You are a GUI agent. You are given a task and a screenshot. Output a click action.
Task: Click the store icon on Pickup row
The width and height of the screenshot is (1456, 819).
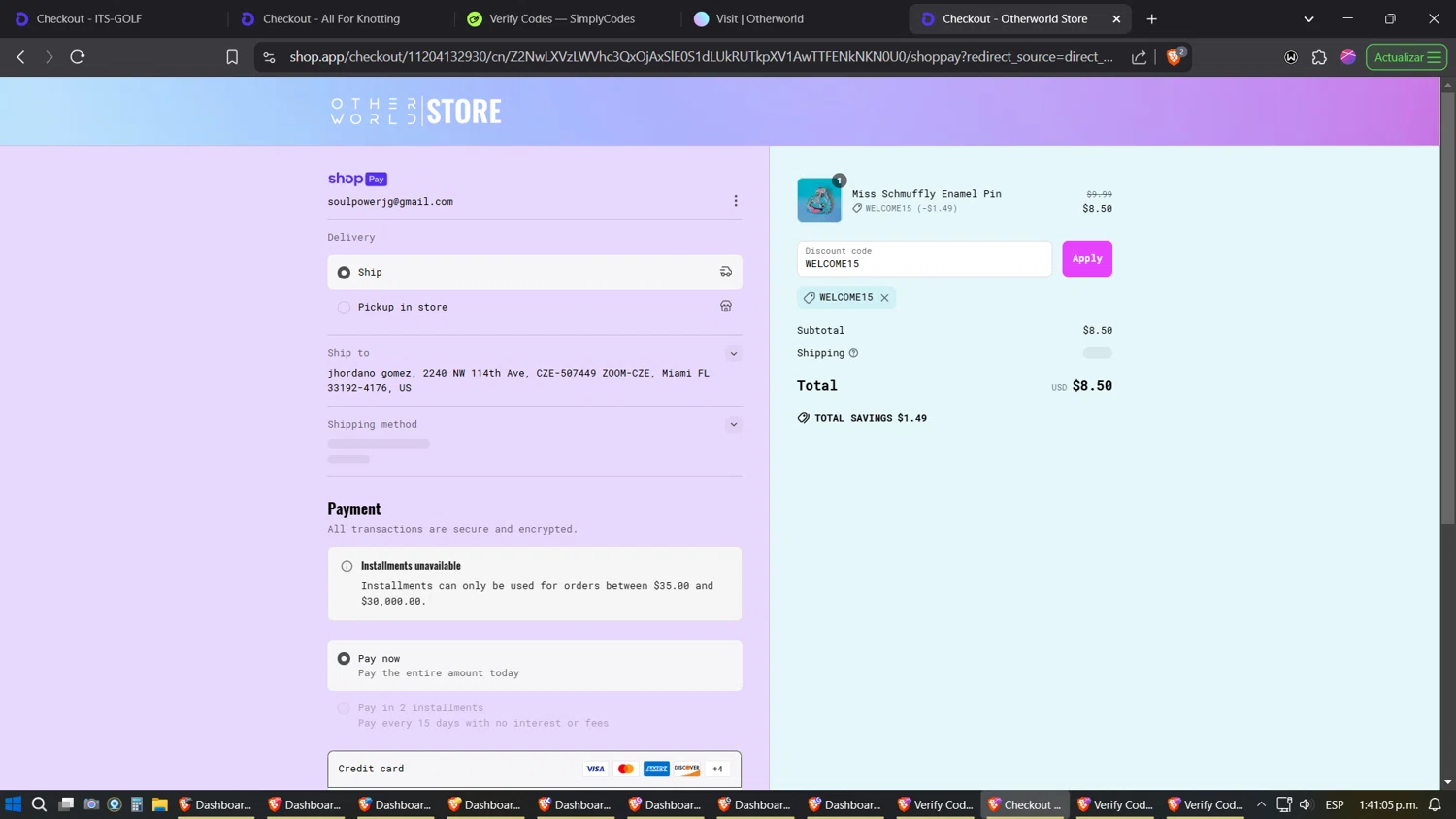coord(726,307)
